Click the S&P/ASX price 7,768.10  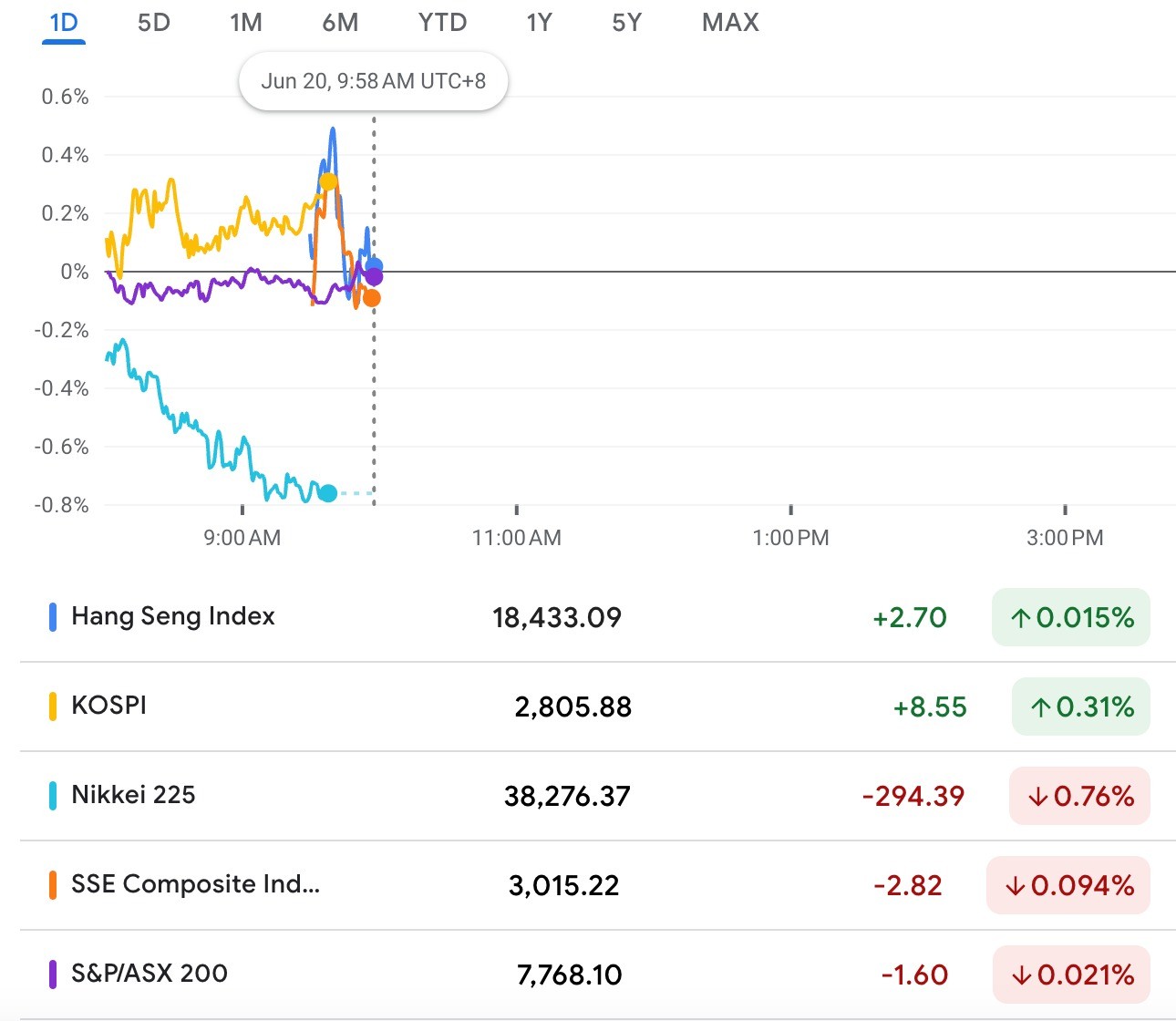point(569,975)
